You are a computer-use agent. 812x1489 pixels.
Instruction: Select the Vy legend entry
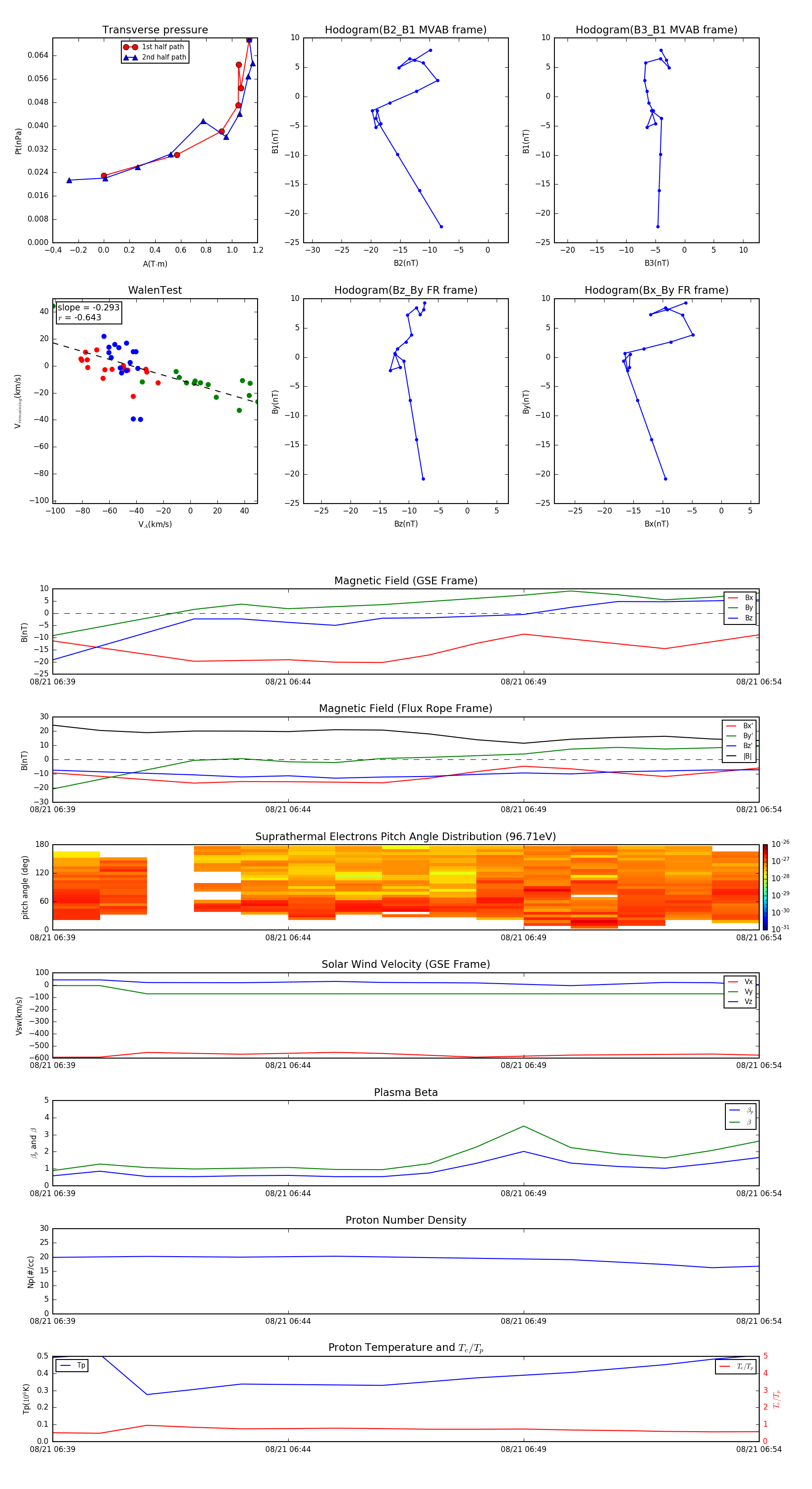click(740, 991)
